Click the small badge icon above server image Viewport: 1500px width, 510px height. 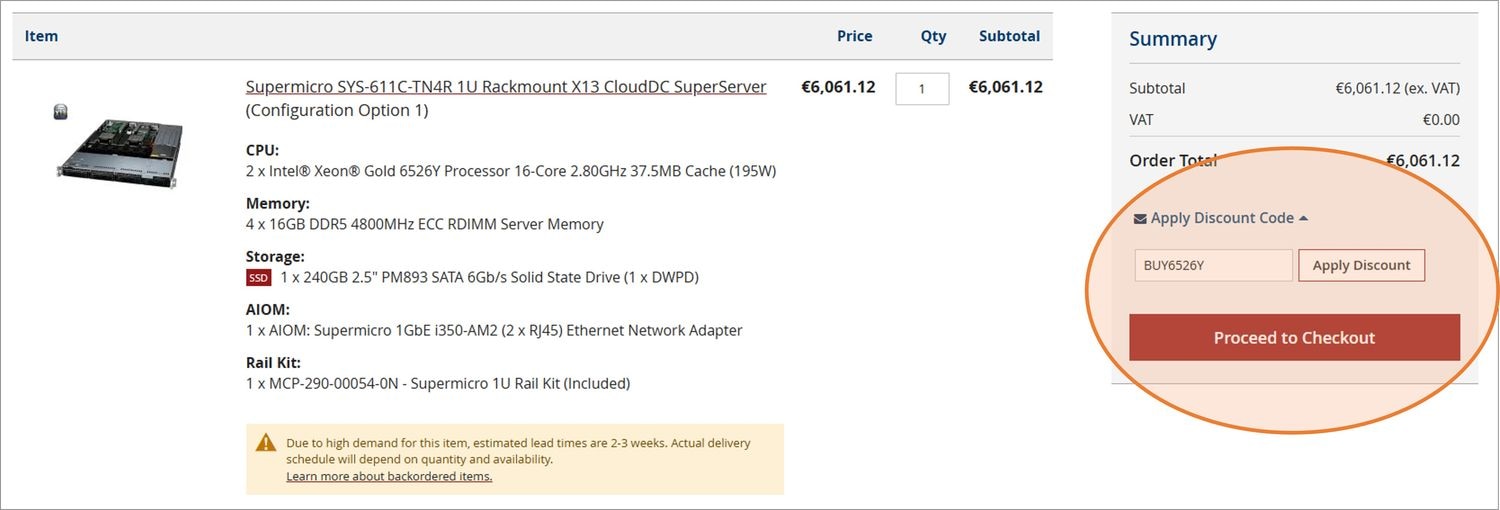tap(61, 112)
